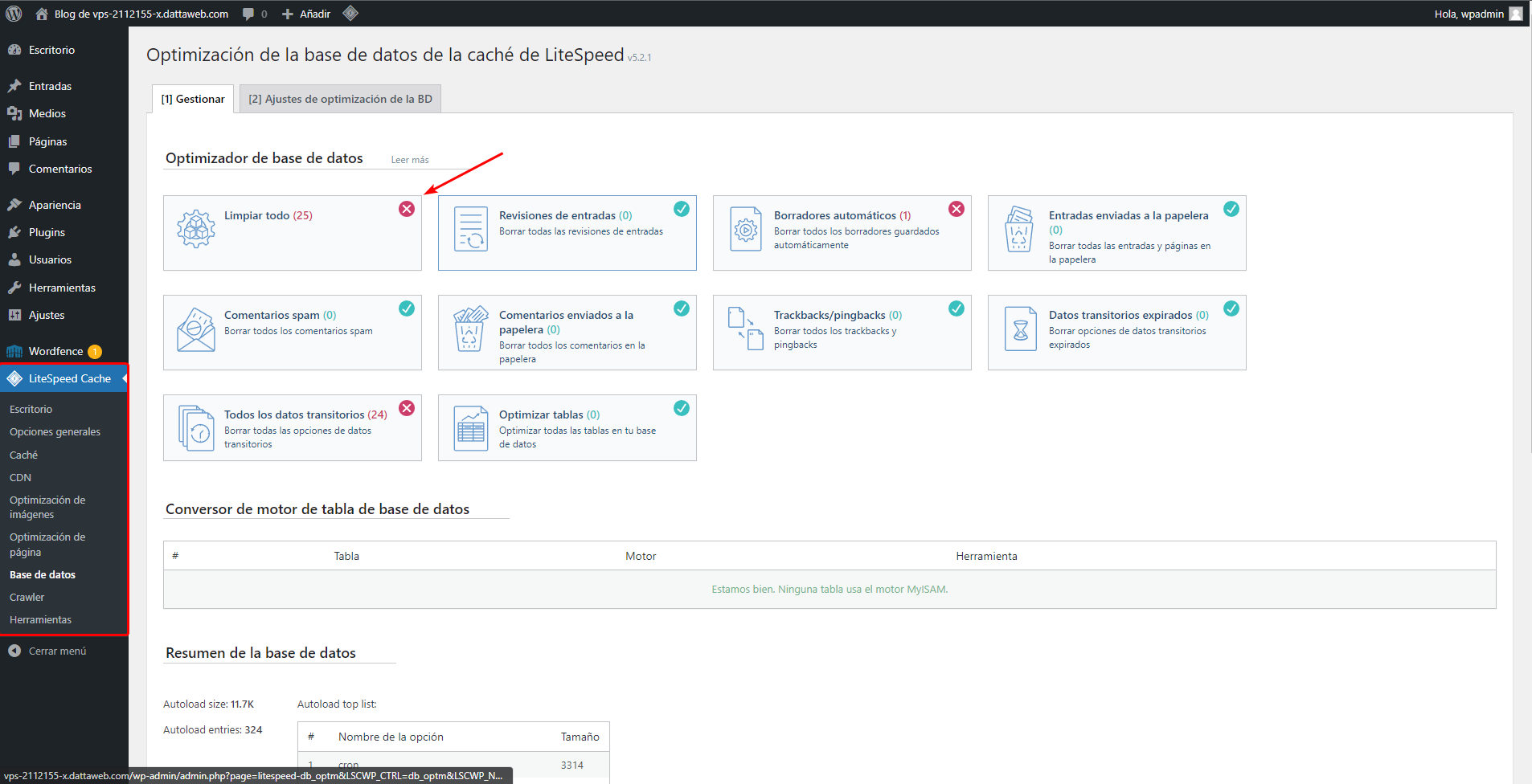Open the site home link in admin bar
Screen dimensions: 1532x784
(132, 14)
